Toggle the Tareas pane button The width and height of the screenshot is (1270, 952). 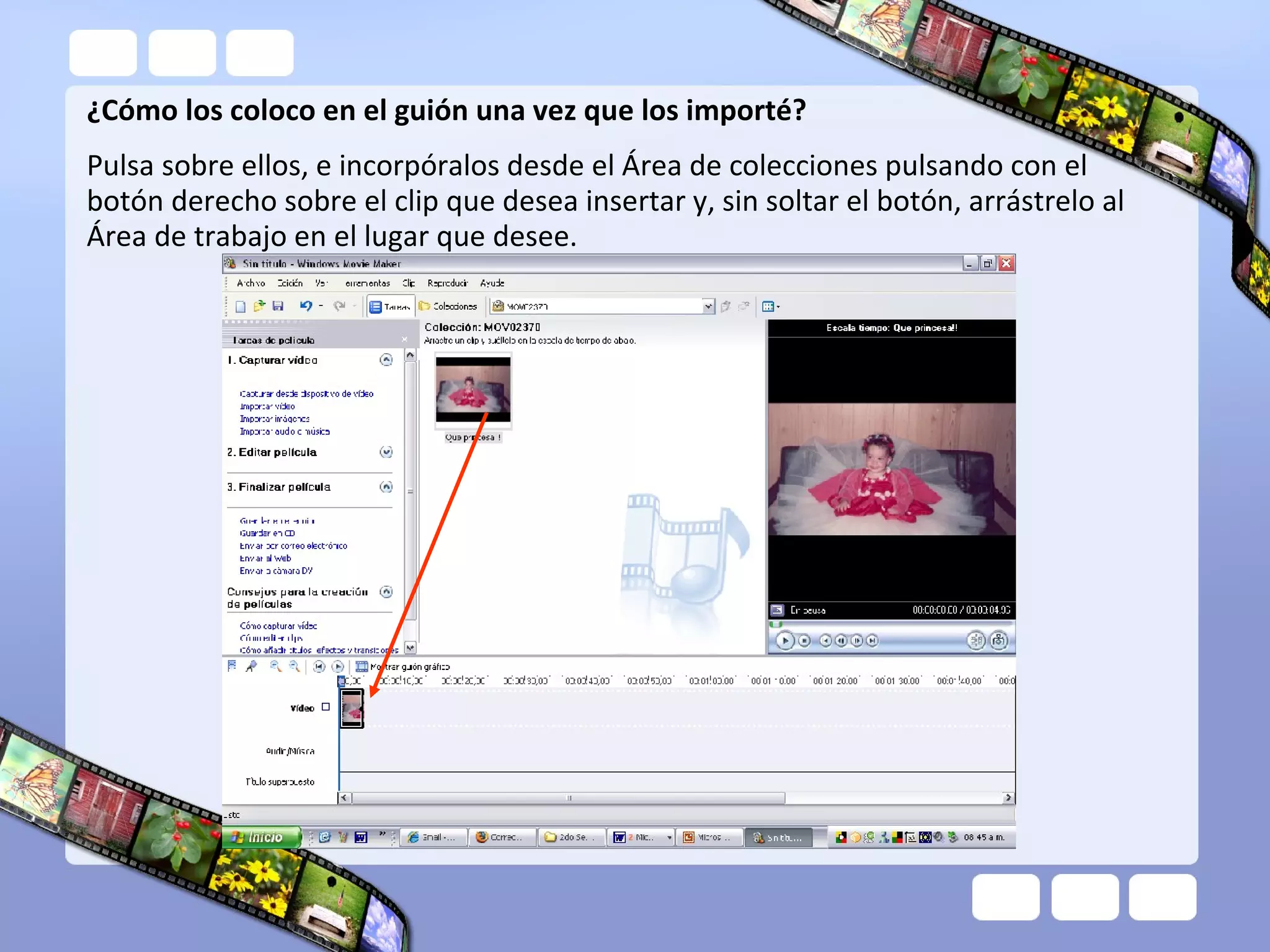(390, 306)
